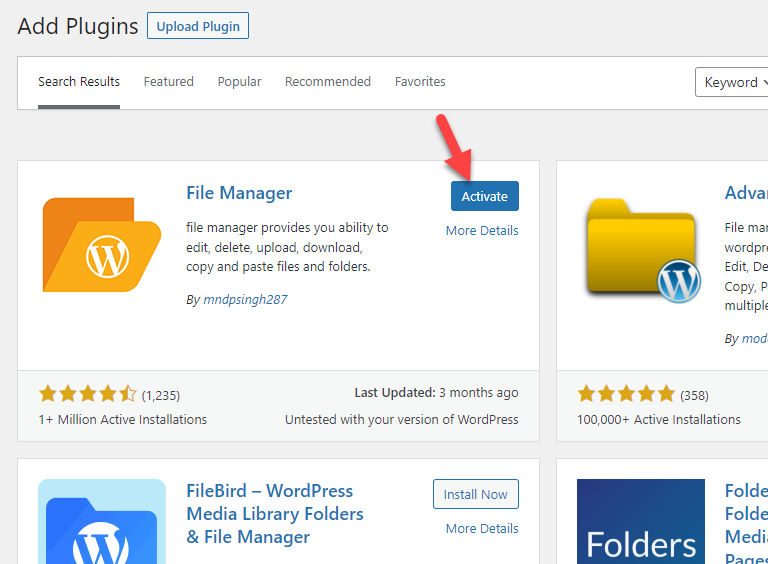Click File Manager star rating
Screen dimensions: 768x564
point(88,394)
